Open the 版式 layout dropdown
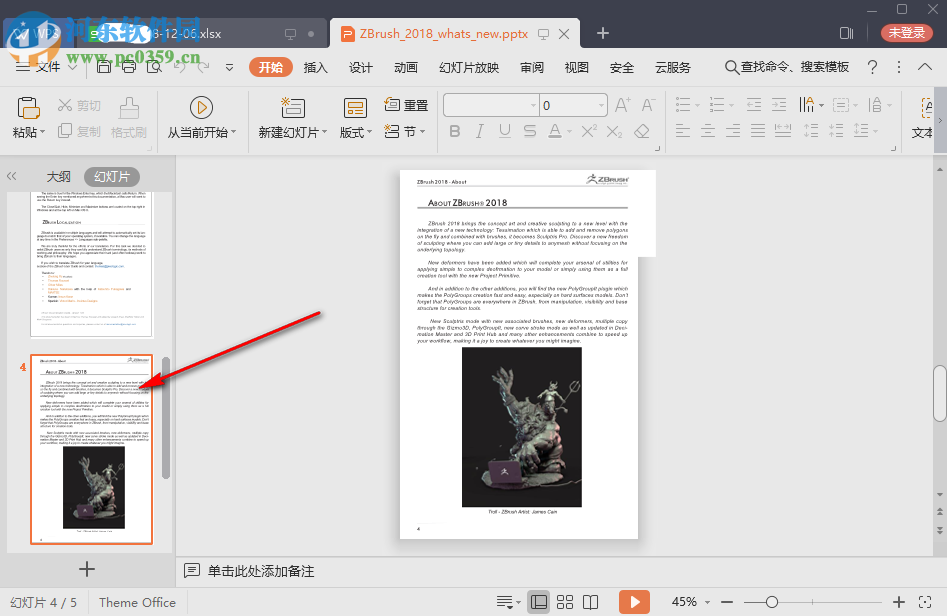Screen dimensions: 947x616 click(x=356, y=132)
